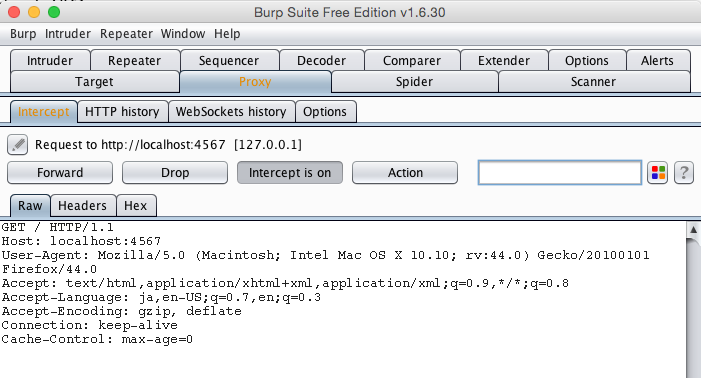Open the Repeater menu
701x378 pixels.
[127, 34]
